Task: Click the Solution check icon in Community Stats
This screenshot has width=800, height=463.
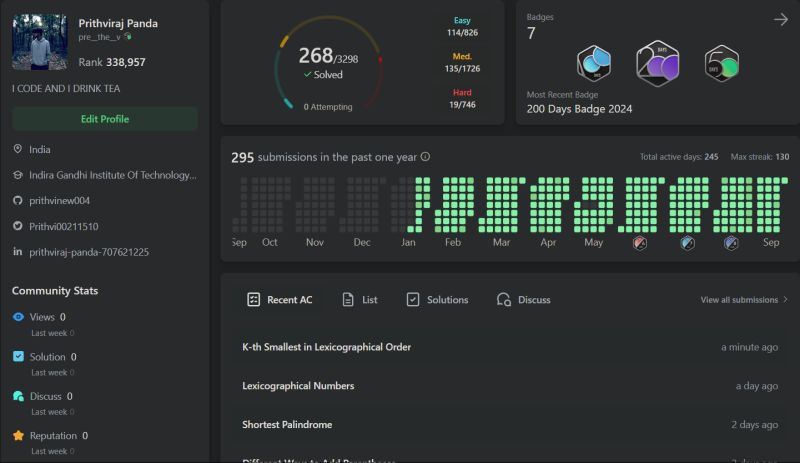Action: 18,356
